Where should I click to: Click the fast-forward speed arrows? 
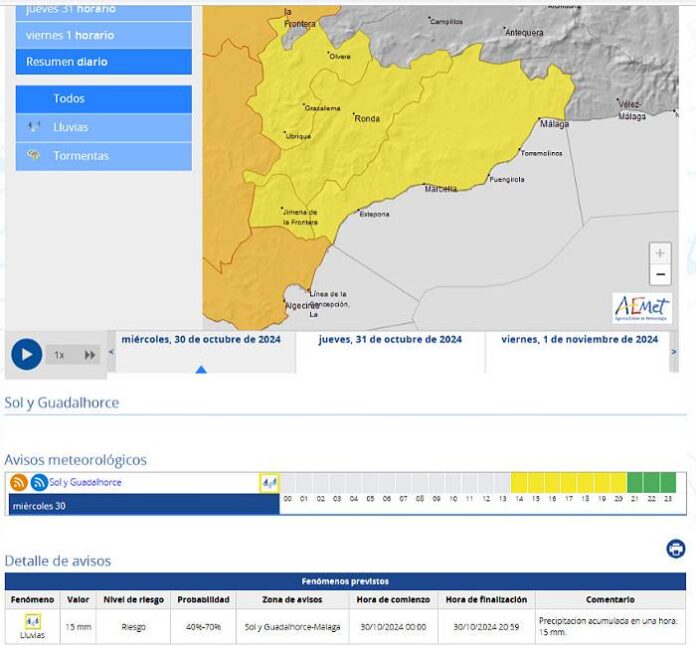pyautogui.click(x=90, y=355)
